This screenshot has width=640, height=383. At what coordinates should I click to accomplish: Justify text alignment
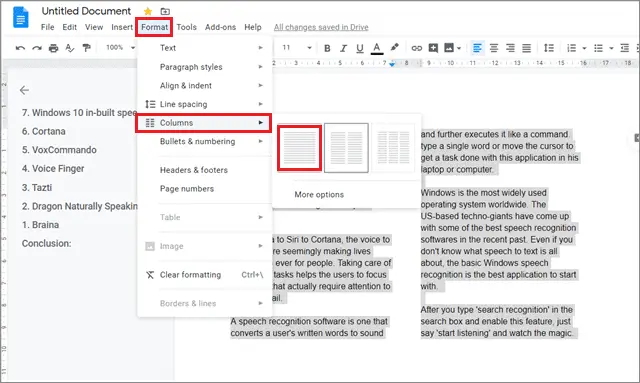527,48
